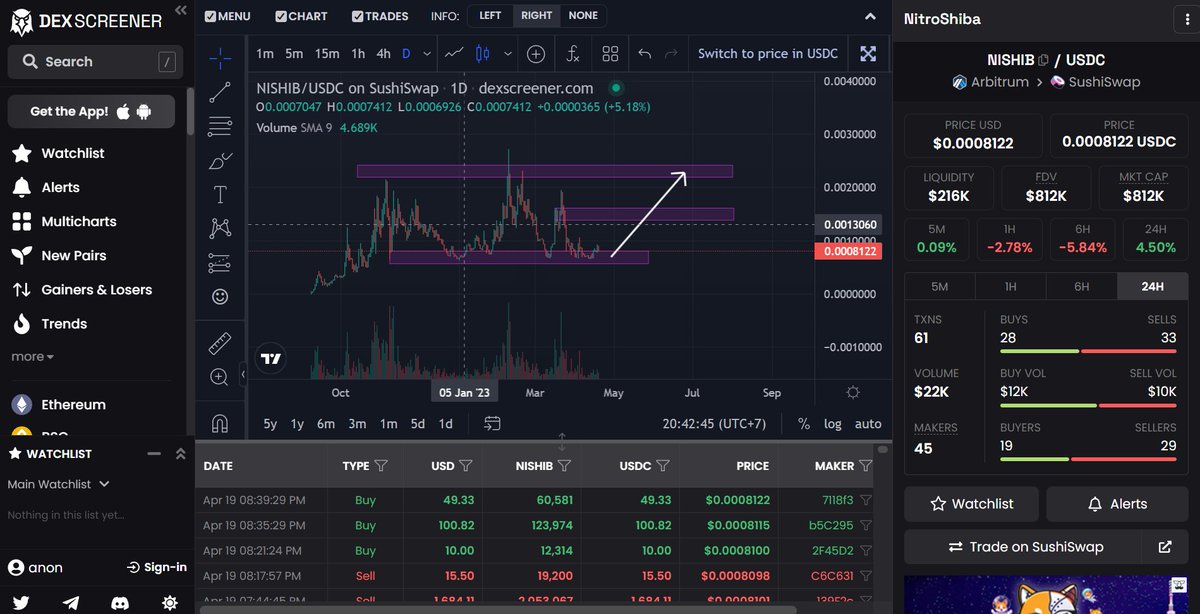The height and width of the screenshot is (614, 1200).
Task: Click the Get the App button
Action: [91, 111]
